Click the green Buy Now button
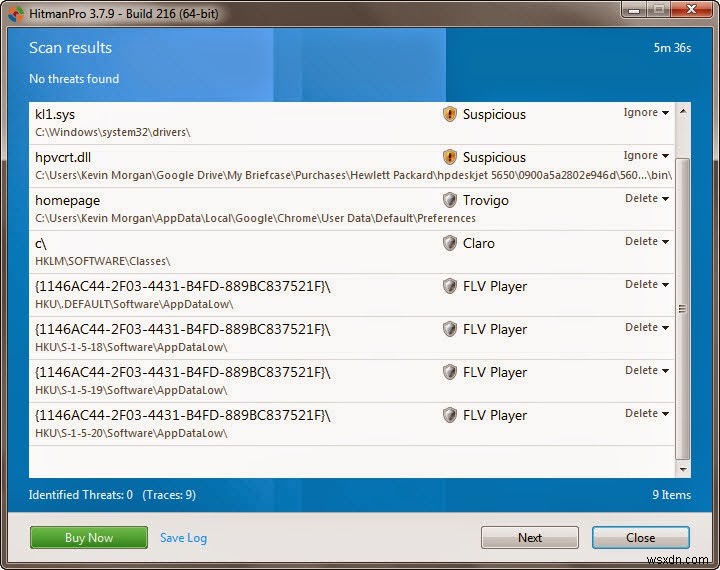Image resolution: width=720 pixels, height=570 pixels. (89, 537)
